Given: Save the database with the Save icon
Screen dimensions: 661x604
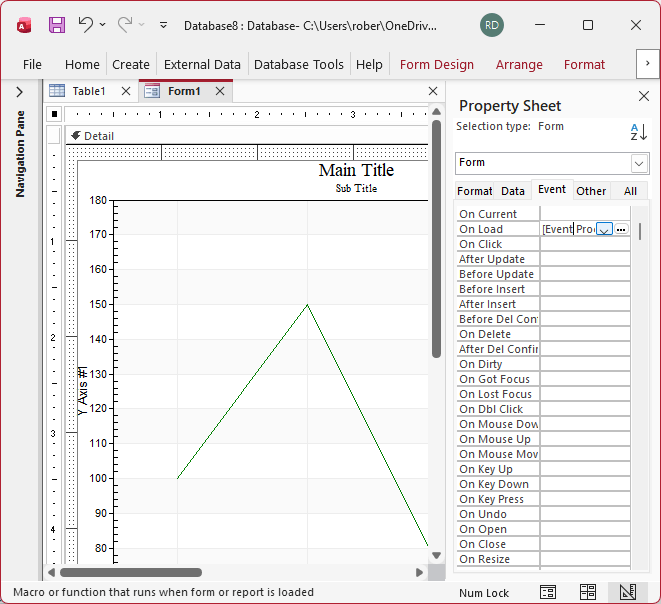Looking at the screenshot, I should [57, 25].
